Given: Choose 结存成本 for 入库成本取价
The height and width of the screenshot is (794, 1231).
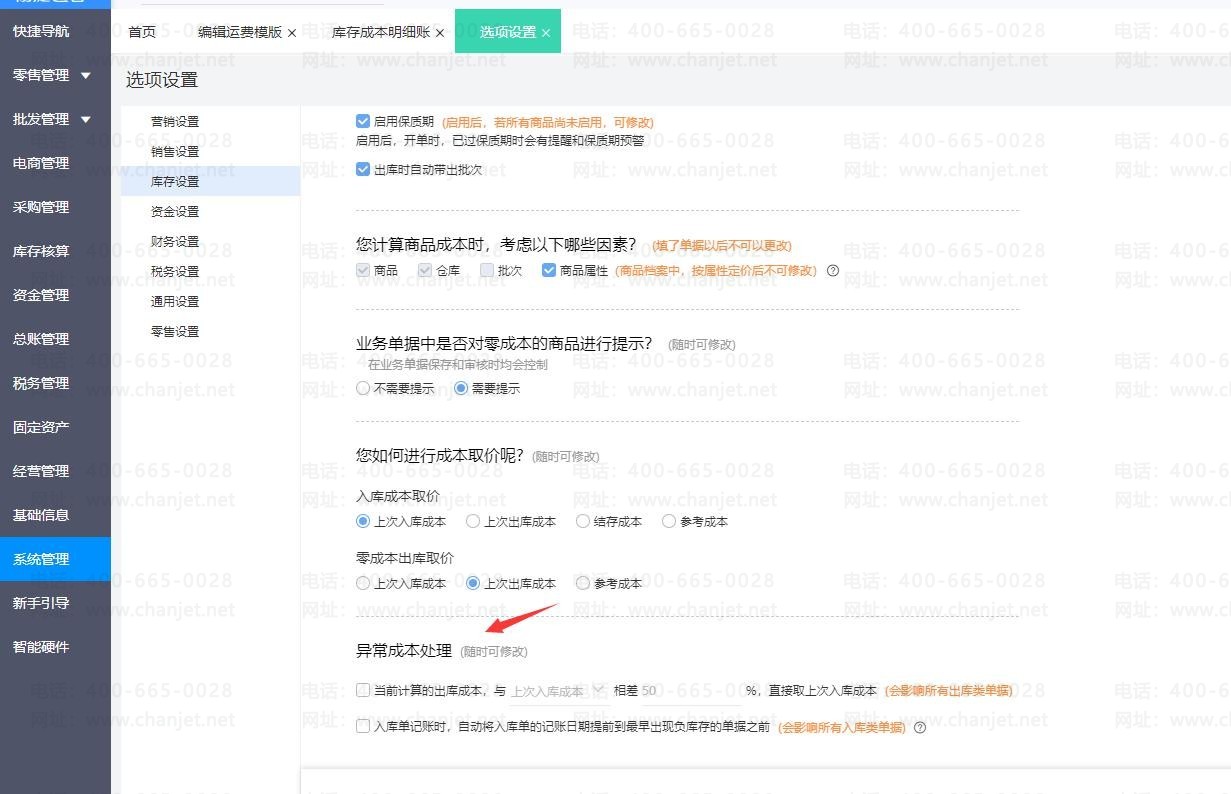Looking at the screenshot, I should 583,522.
